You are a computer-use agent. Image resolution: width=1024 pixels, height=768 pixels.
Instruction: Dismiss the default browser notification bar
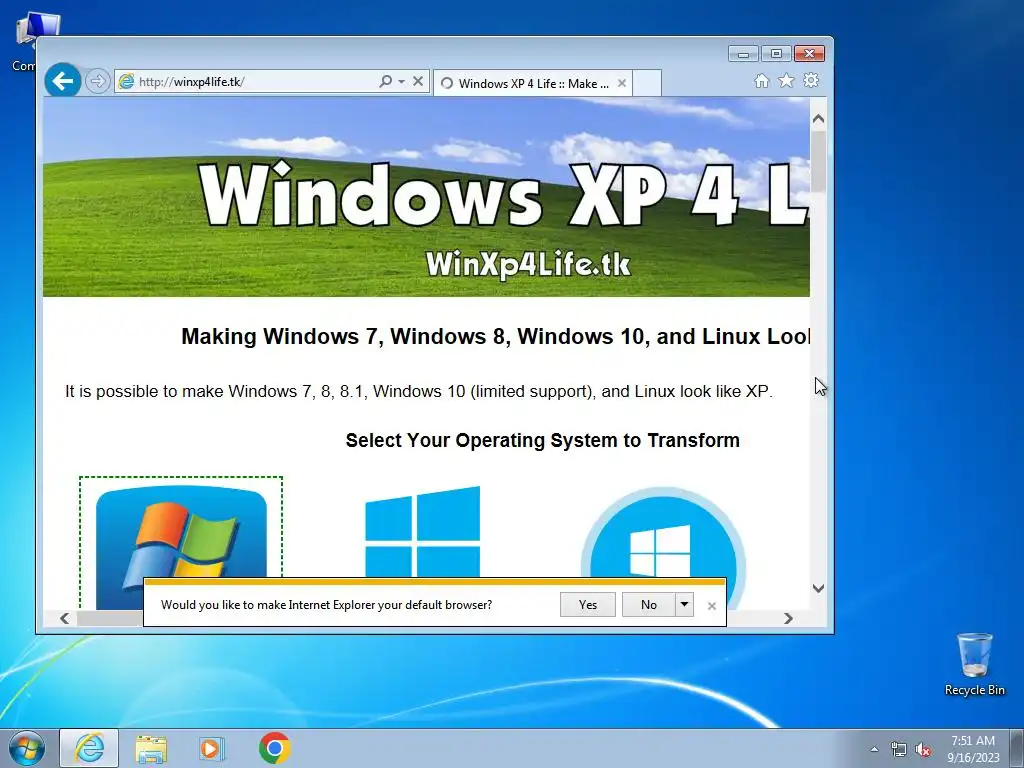pyautogui.click(x=712, y=606)
